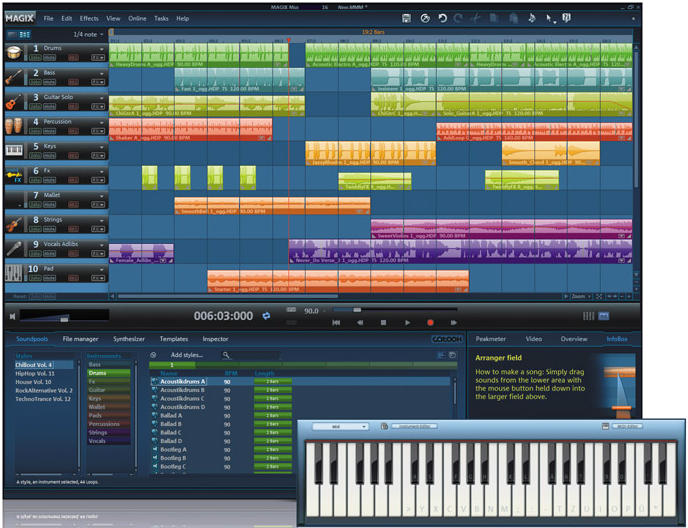
Task: Switch to the Peakmeter tab
Action: click(x=491, y=339)
